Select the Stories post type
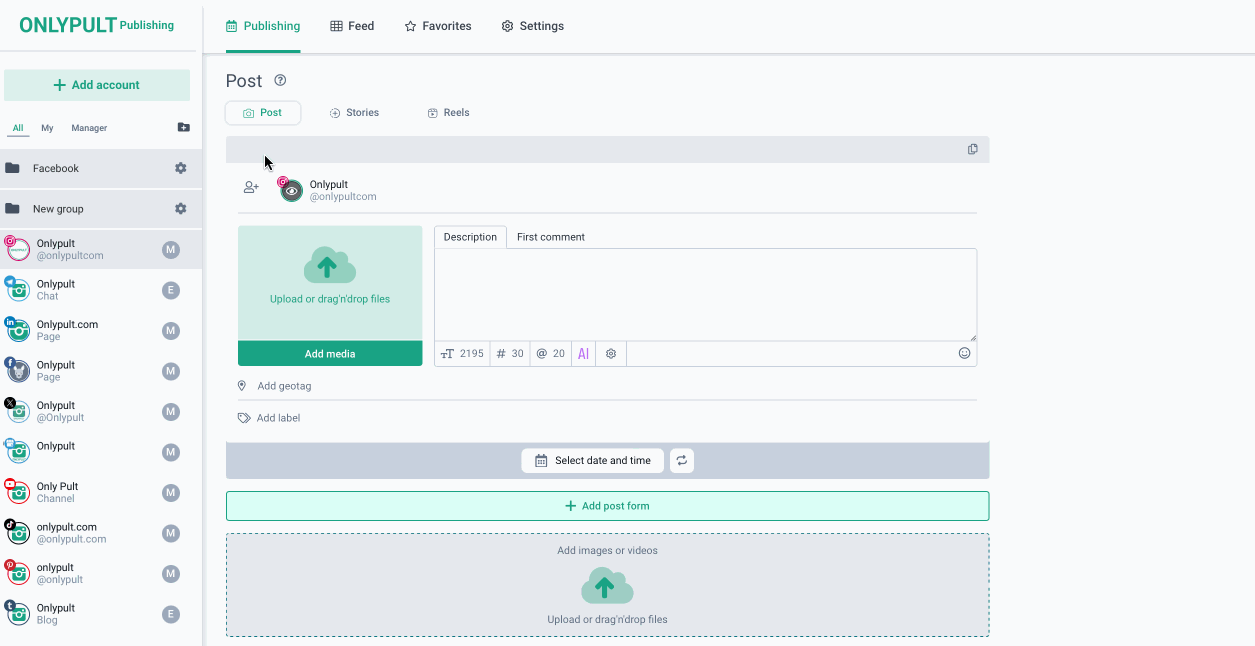This screenshot has height=646, width=1255. click(354, 113)
